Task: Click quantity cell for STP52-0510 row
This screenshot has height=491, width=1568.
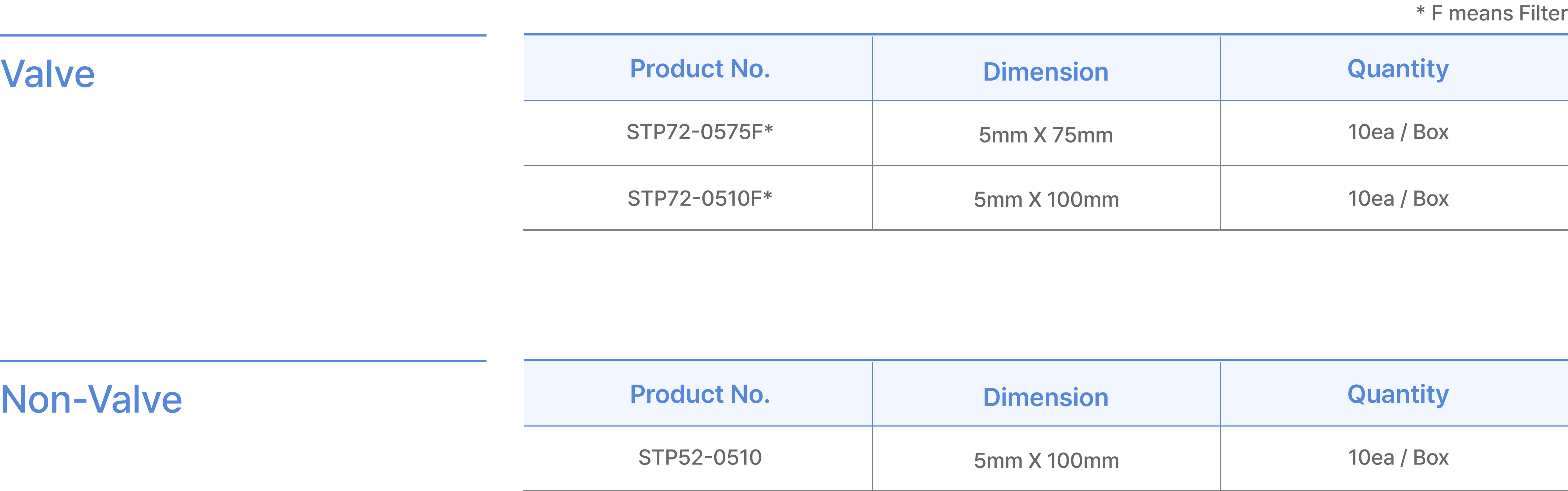Action: (x=1398, y=457)
